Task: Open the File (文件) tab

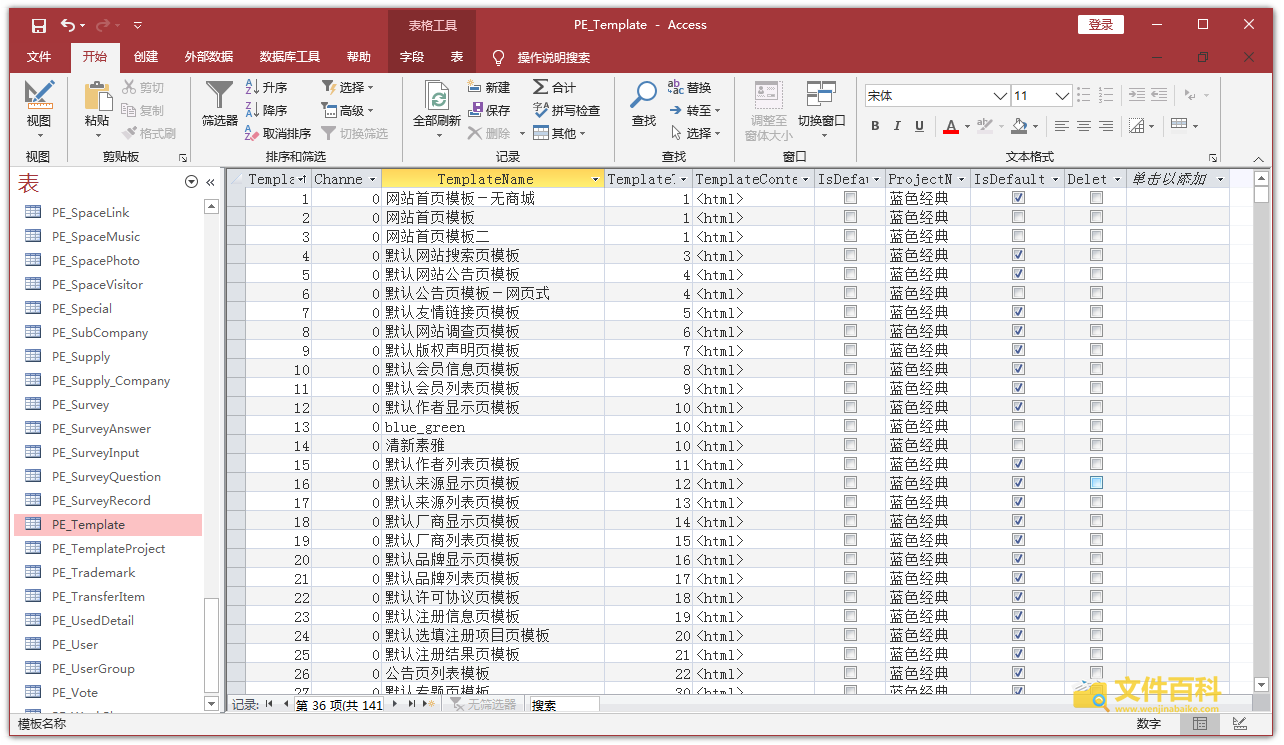Action: (39, 57)
